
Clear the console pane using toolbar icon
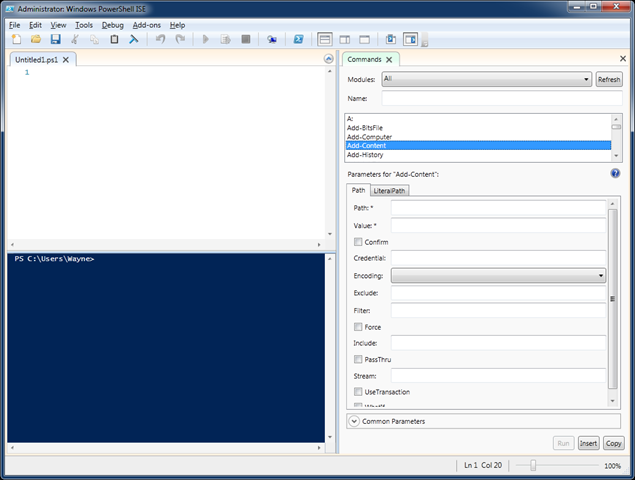click(134, 40)
